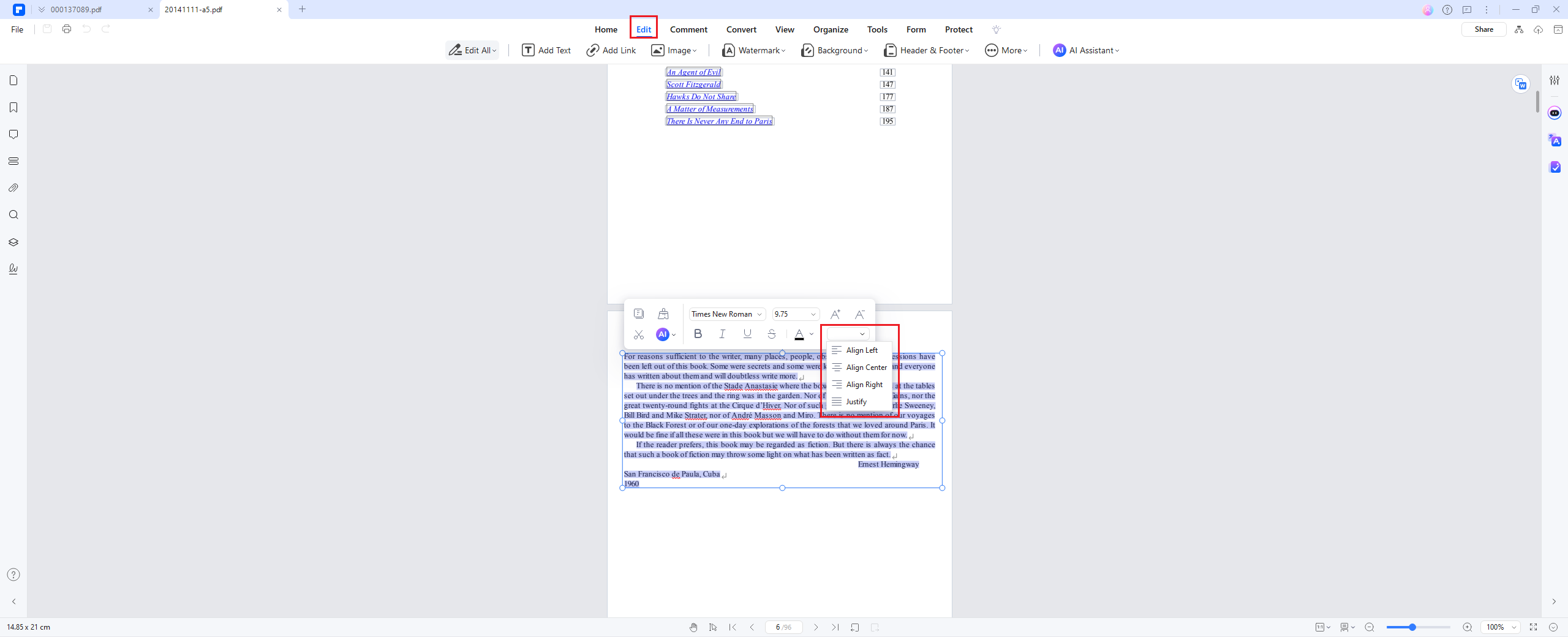Open the File menu
The image size is (1568, 637).
click(17, 29)
